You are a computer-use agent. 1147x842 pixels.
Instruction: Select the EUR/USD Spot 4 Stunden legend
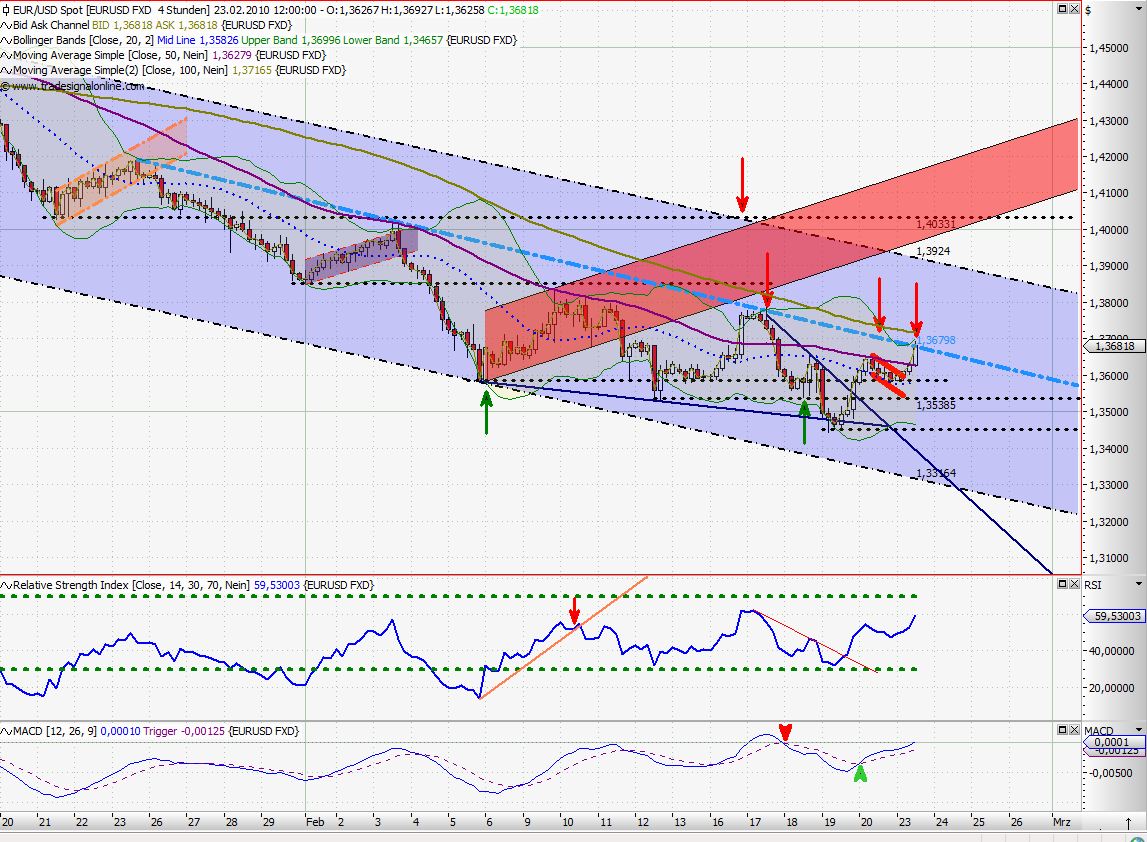point(276,10)
